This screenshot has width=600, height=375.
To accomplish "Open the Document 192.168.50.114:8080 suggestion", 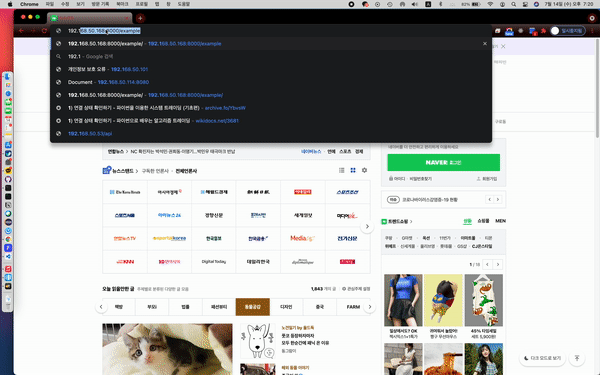I will pos(271,82).
